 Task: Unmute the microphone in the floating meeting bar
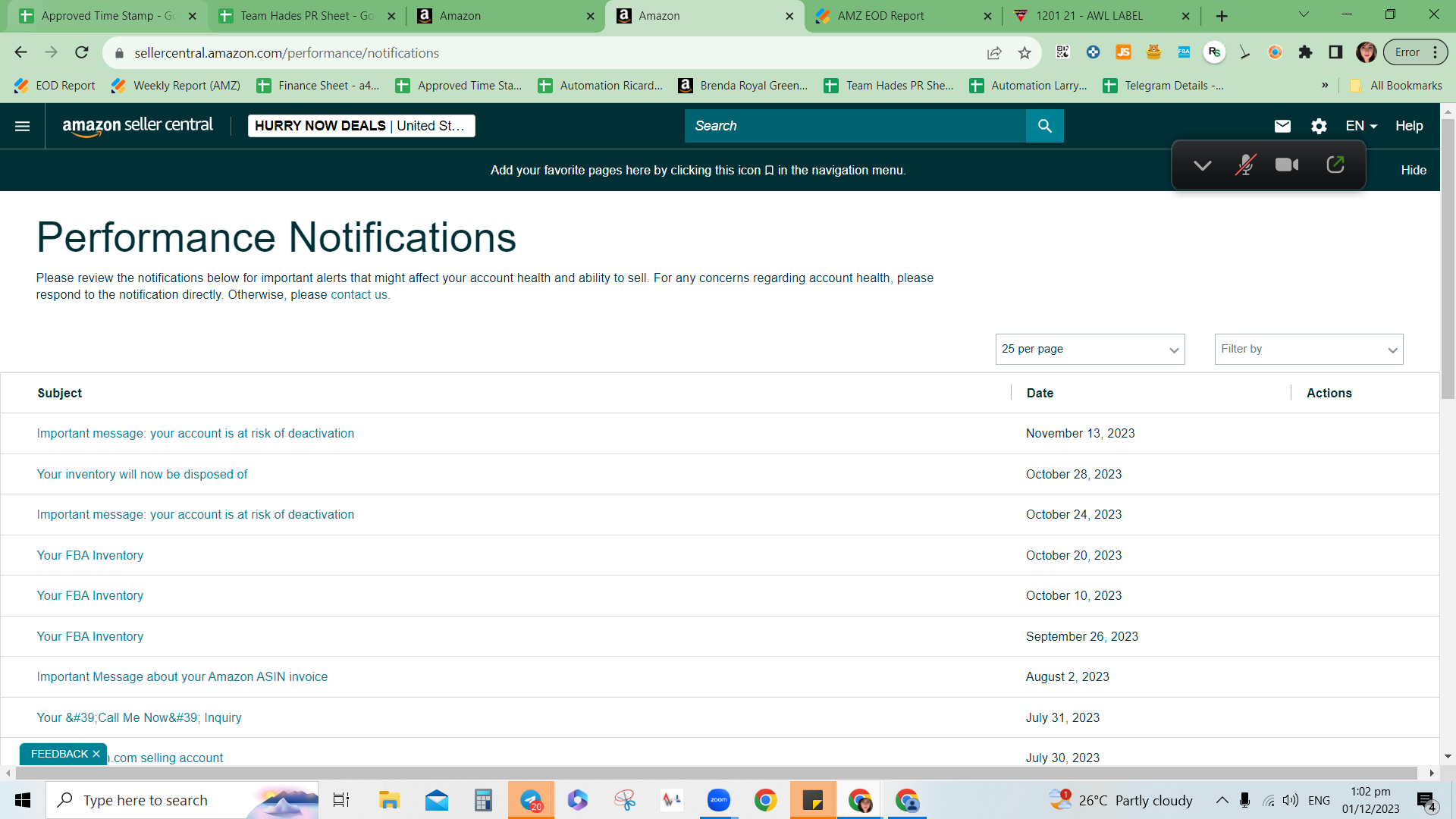click(x=1244, y=165)
